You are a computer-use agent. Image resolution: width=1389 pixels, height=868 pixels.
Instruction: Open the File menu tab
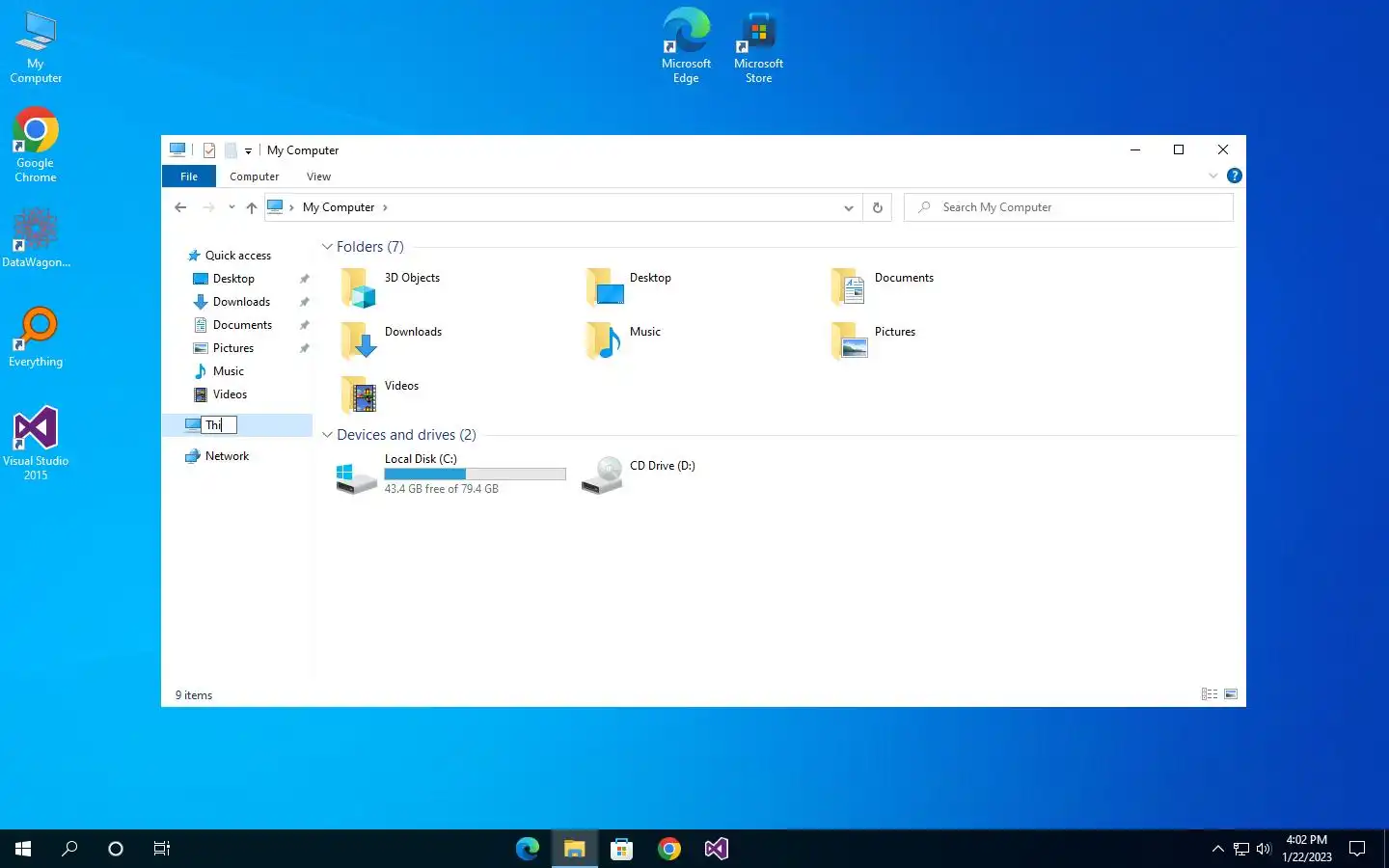[x=189, y=176]
